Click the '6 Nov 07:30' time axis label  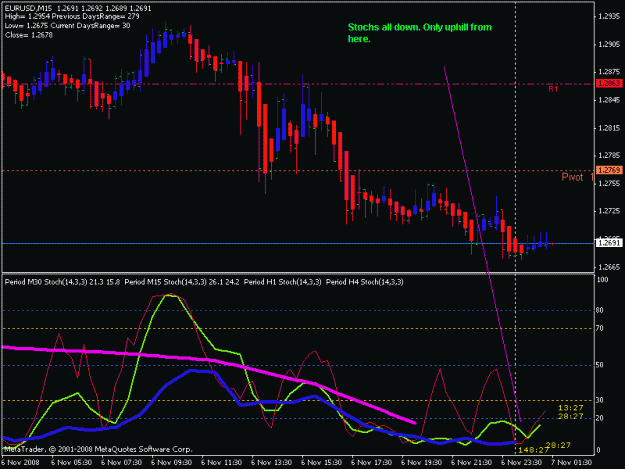pyautogui.click(x=122, y=463)
